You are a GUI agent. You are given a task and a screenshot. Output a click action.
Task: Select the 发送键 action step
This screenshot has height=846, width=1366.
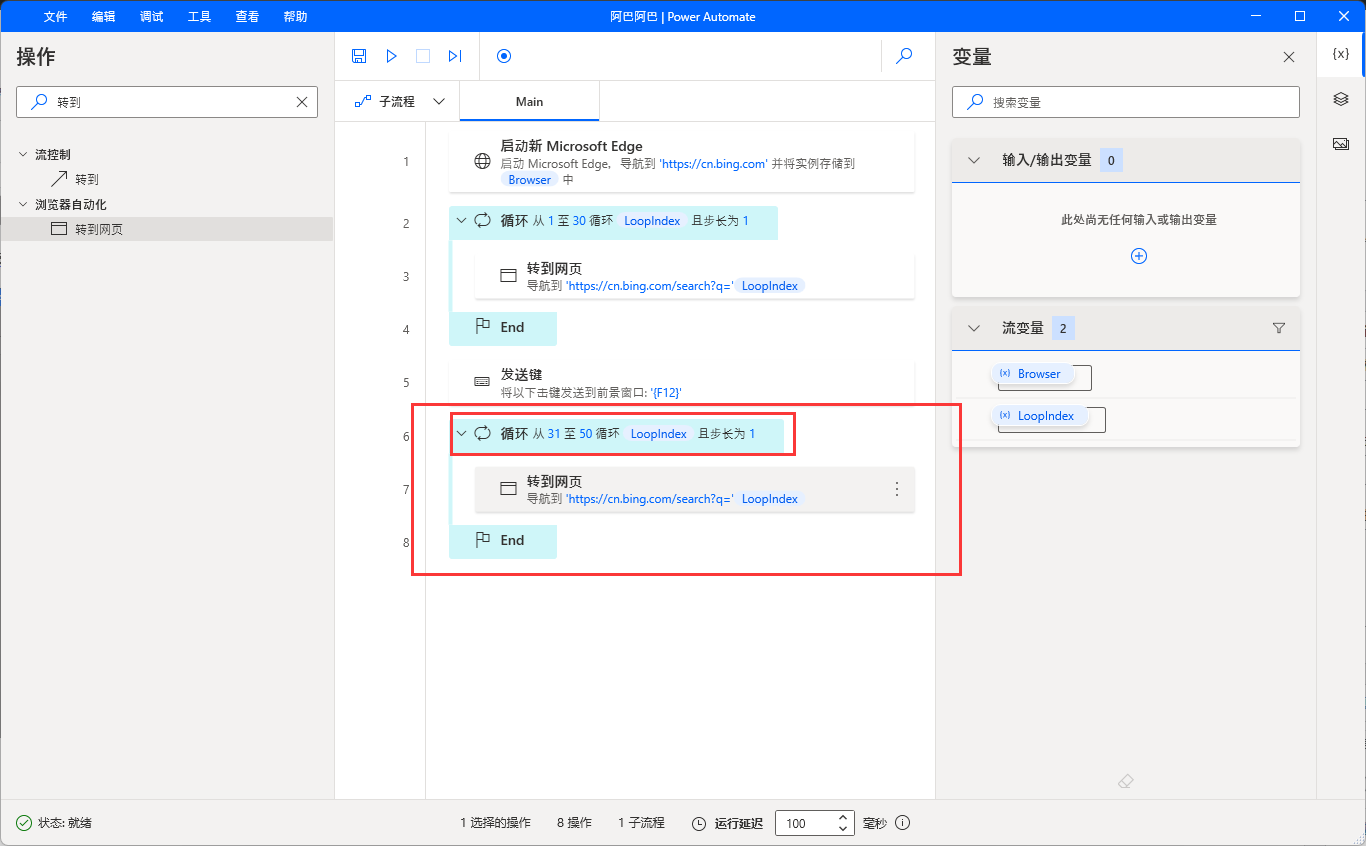click(682, 382)
